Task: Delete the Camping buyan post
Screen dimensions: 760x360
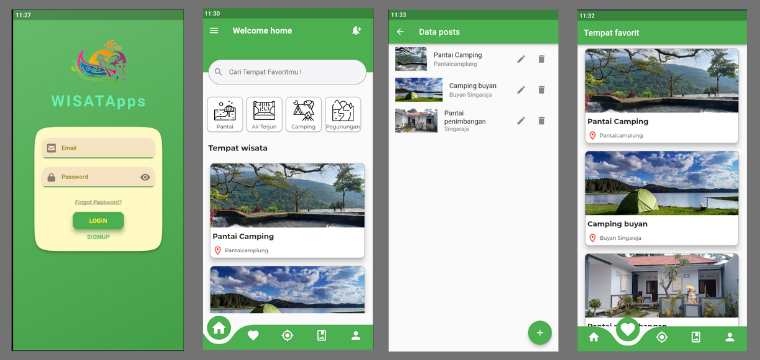Action: 541,90
